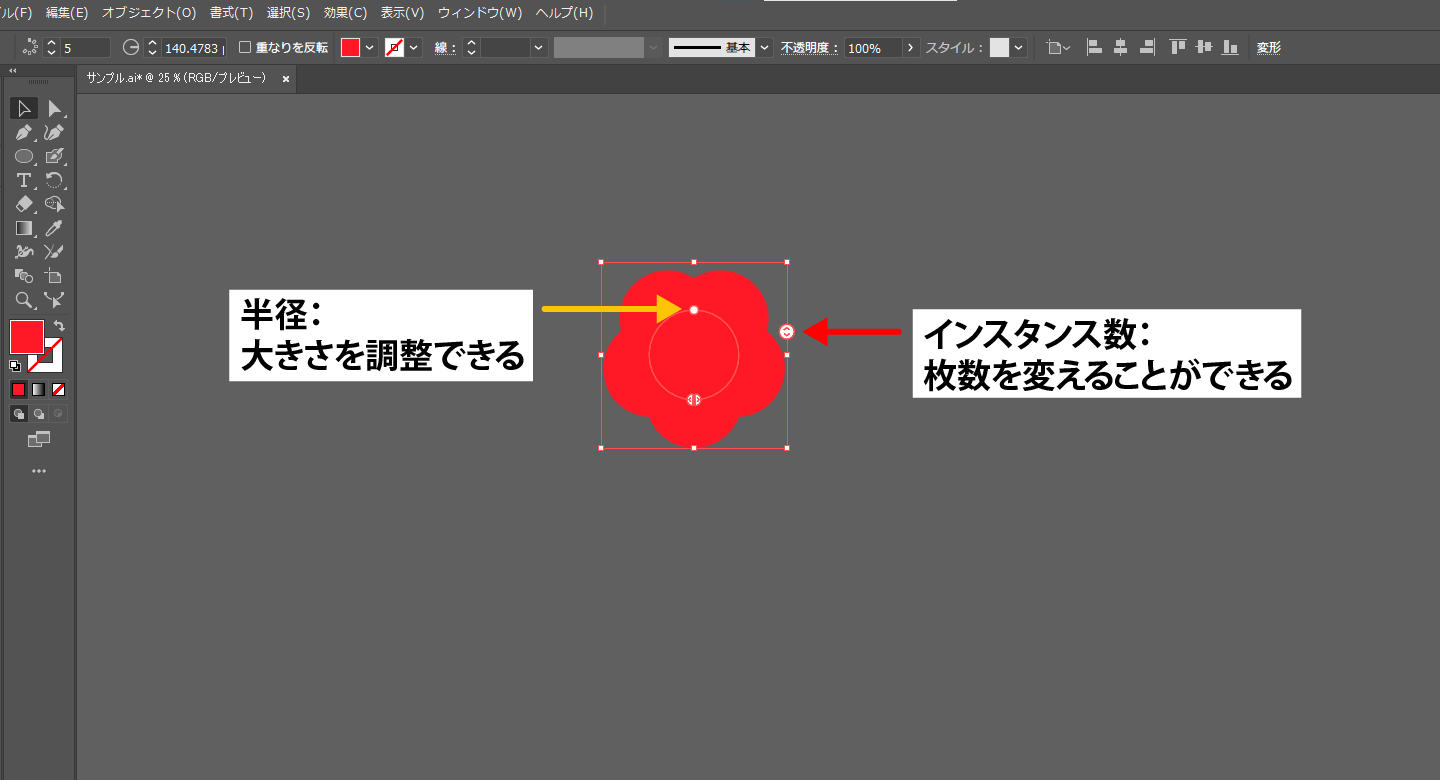Activate the Type tool
Viewport: 1440px width, 780px height.
24,180
